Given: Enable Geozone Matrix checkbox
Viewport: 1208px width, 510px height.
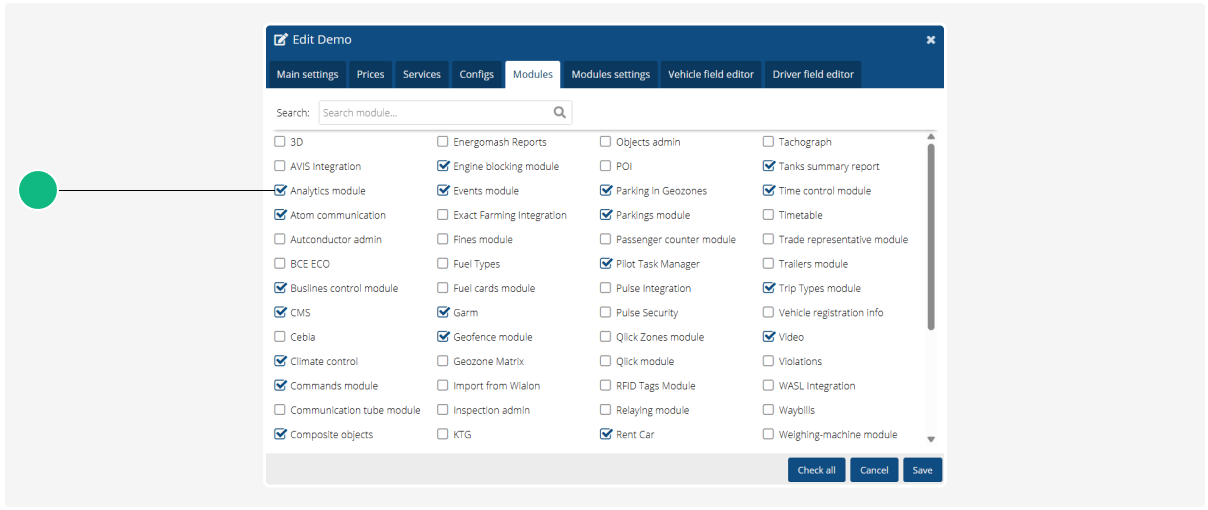Looking at the screenshot, I should (x=443, y=361).
